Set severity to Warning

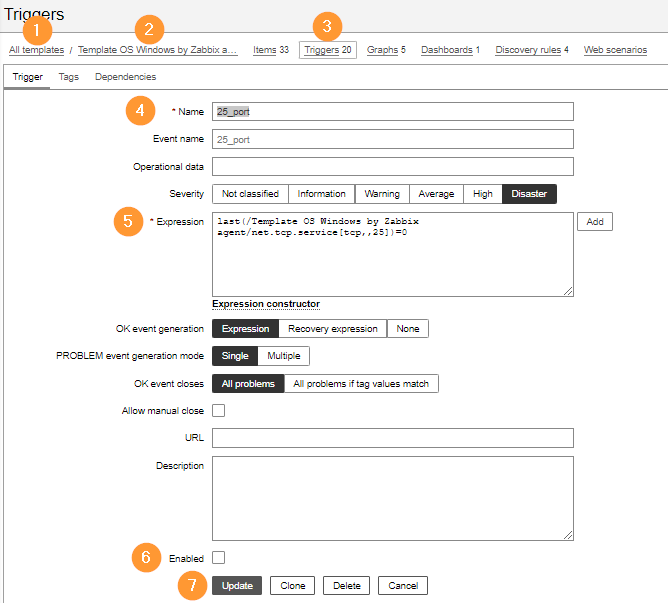pyautogui.click(x=382, y=194)
